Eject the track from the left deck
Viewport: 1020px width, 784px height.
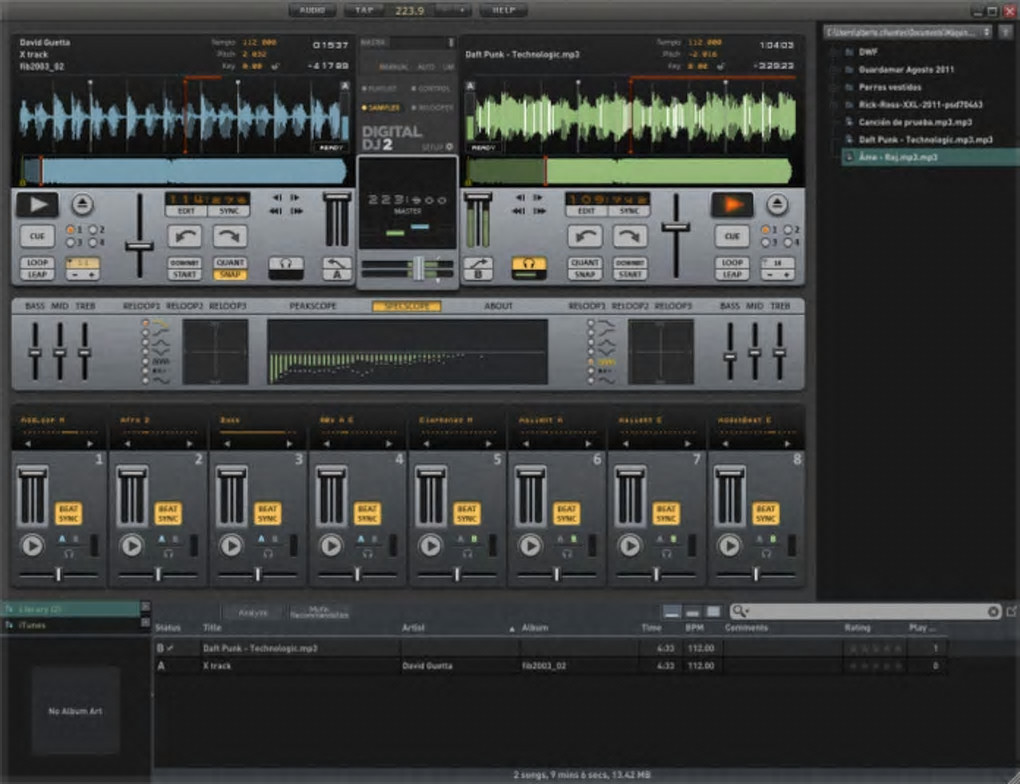[x=82, y=204]
